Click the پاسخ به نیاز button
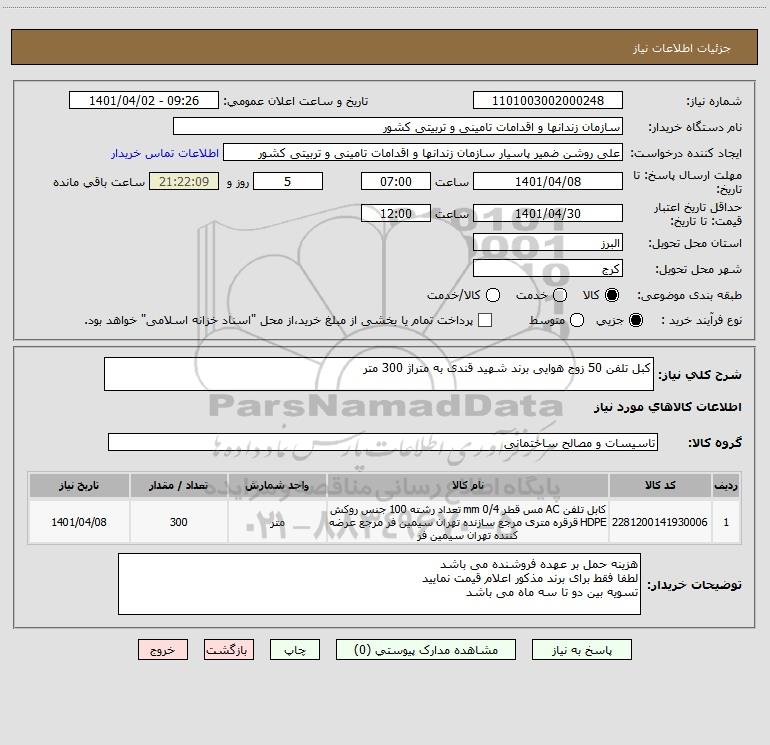770x745 pixels. (x=581, y=650)
